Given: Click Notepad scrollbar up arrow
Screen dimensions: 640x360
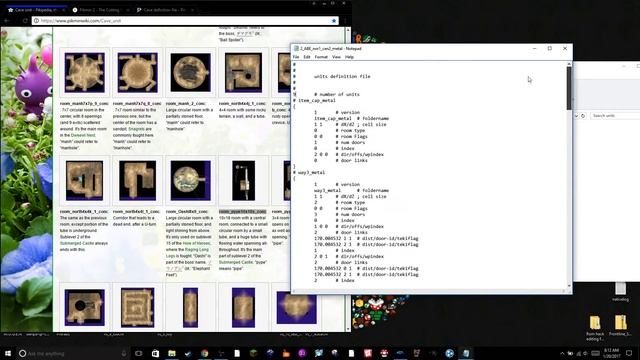Looking at the screenshot, I should (569, 64).
